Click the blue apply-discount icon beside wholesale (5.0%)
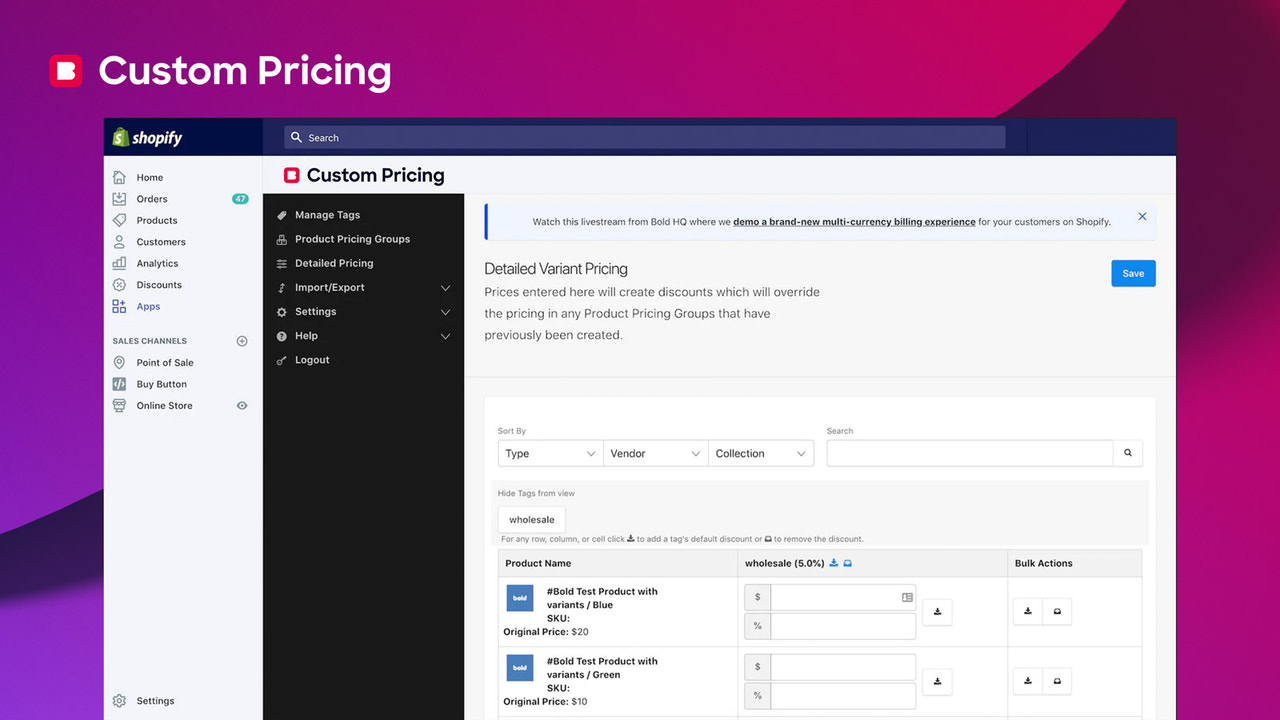This screenshot has width=1280, height=720. tap(832, 562)
